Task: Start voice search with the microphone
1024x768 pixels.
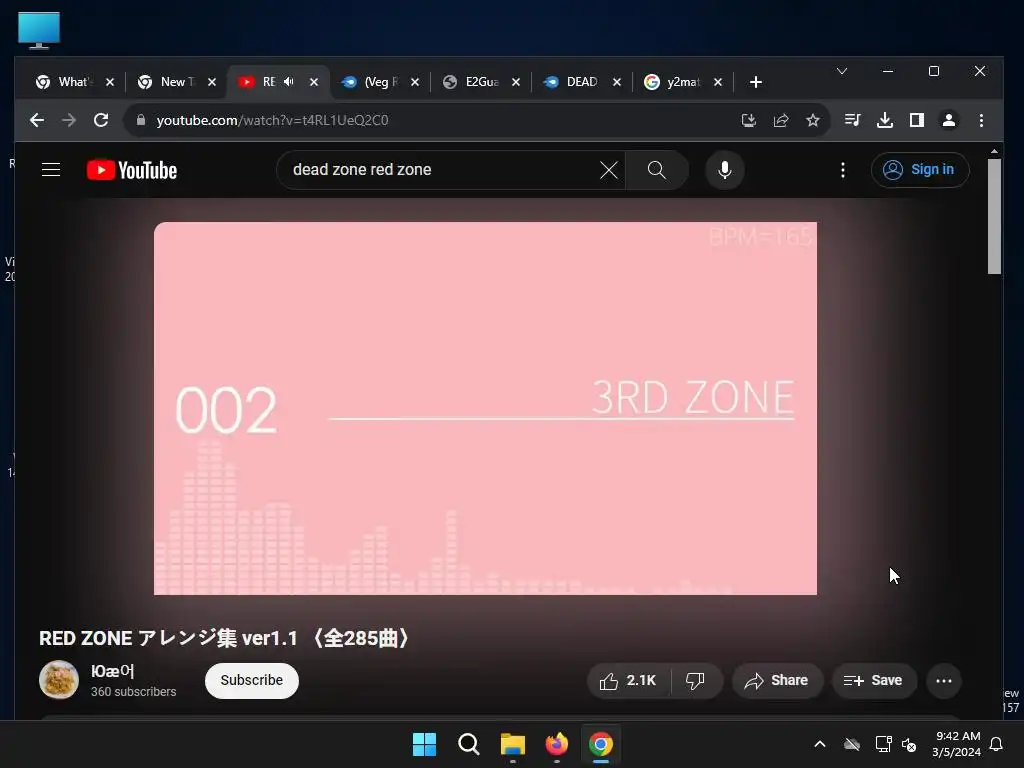Action: pos(724,170)
